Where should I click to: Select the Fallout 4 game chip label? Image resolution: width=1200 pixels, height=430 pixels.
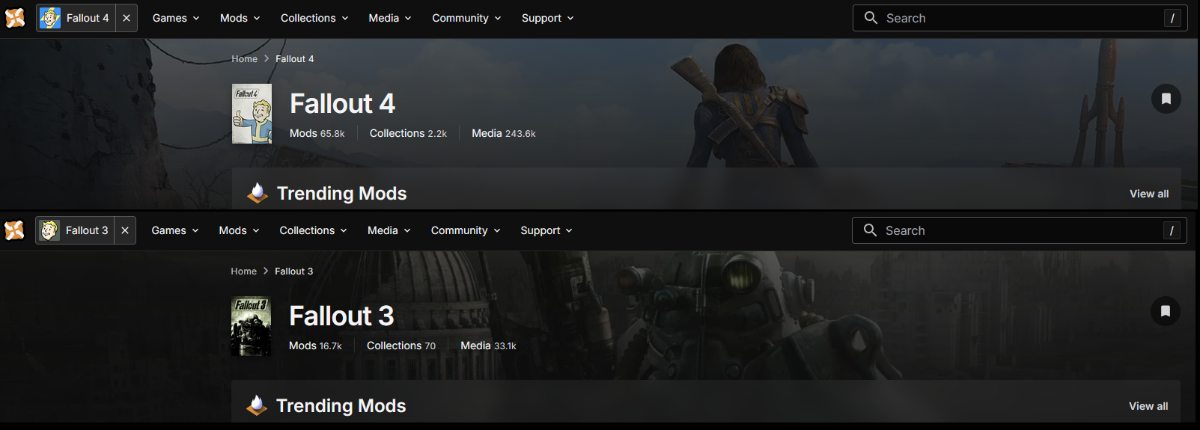(x=87, y=18)
